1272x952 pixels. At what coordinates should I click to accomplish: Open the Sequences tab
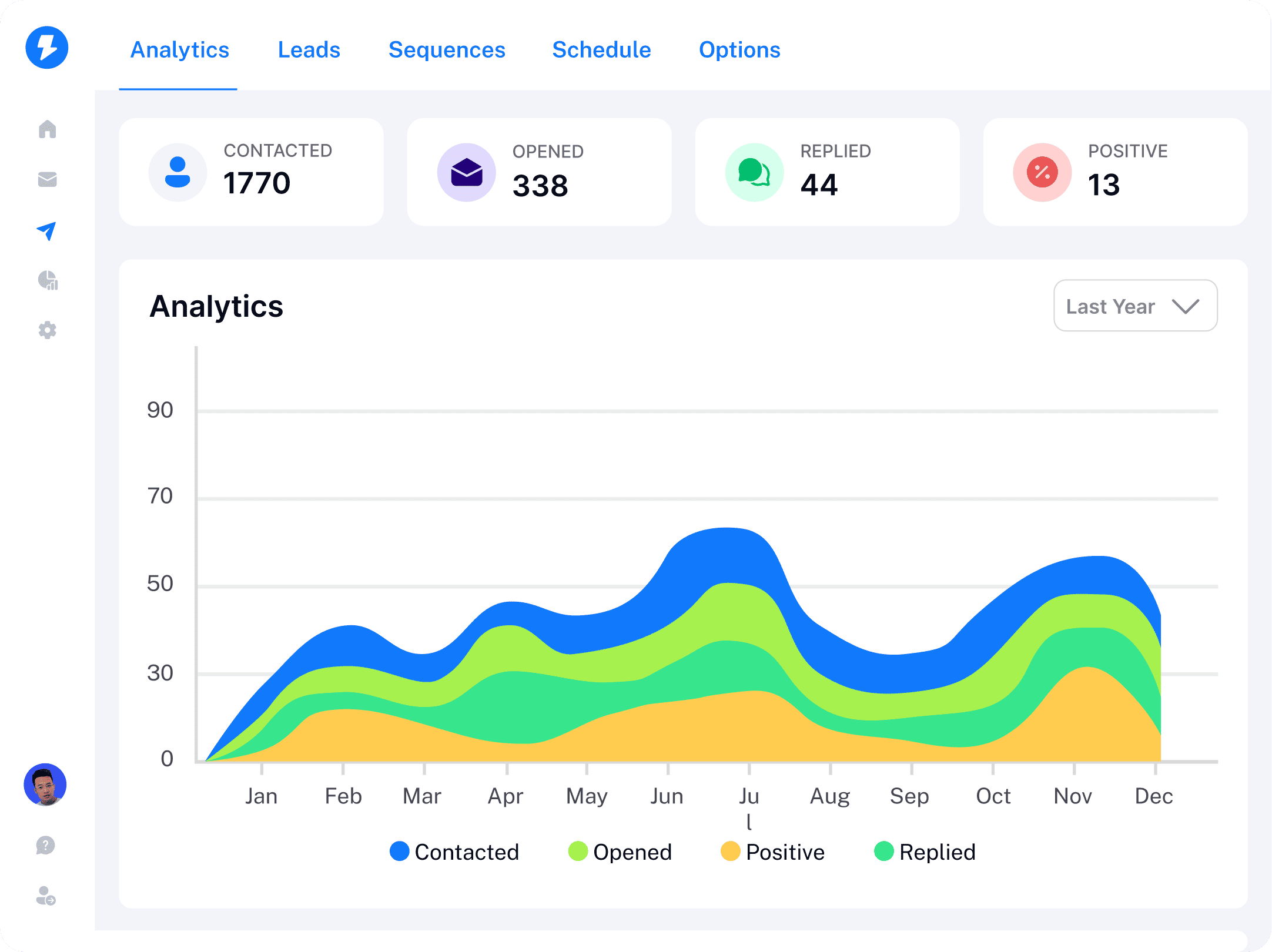pyautogui.click(x=447, y=50)
